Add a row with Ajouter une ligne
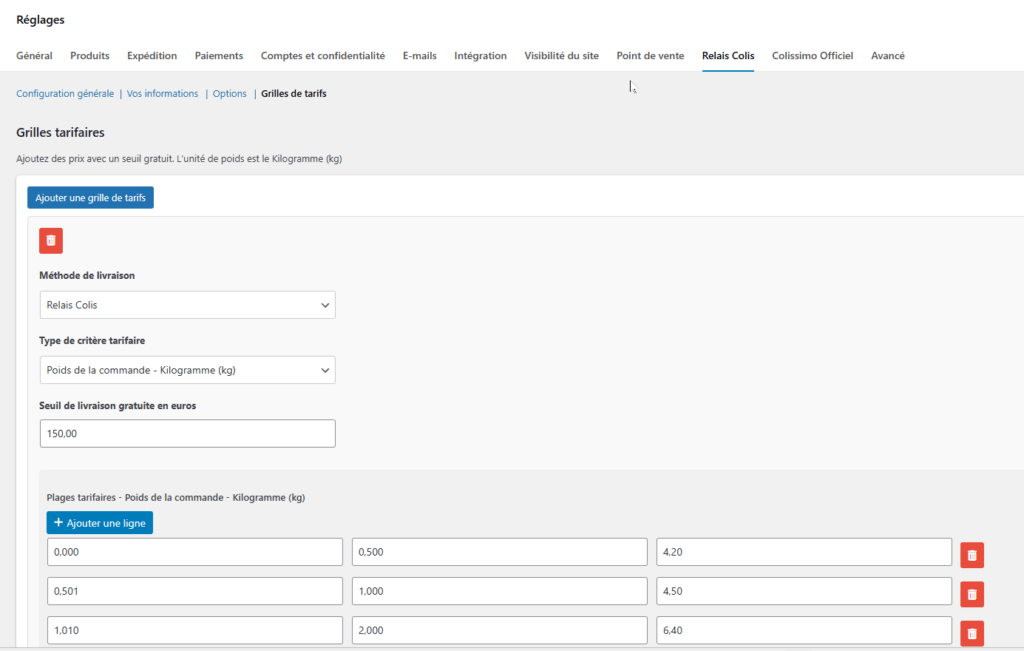This screenshot has height=651, width=1024. tap(99, 523)
